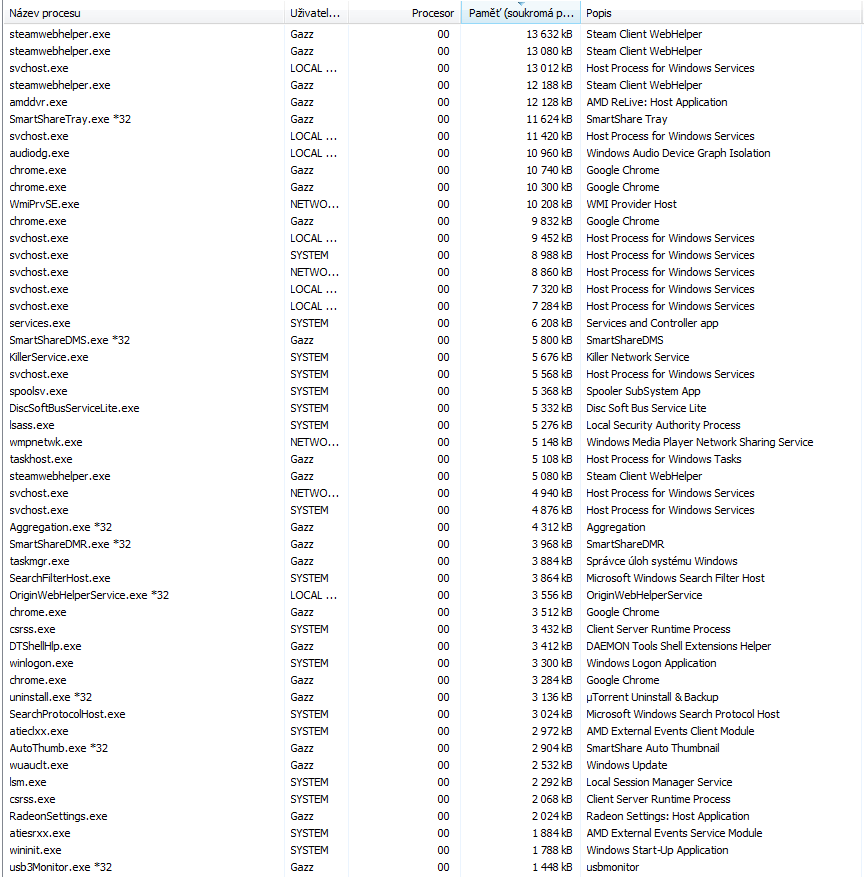Select the DiscSoftBusServiceLite.exe process

[433, 408]
